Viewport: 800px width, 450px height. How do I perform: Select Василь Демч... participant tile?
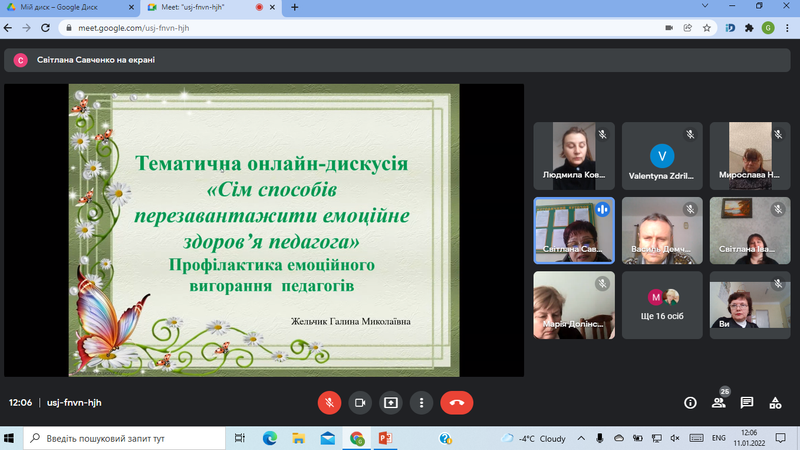pyautogui.click(x=662, y=231)
